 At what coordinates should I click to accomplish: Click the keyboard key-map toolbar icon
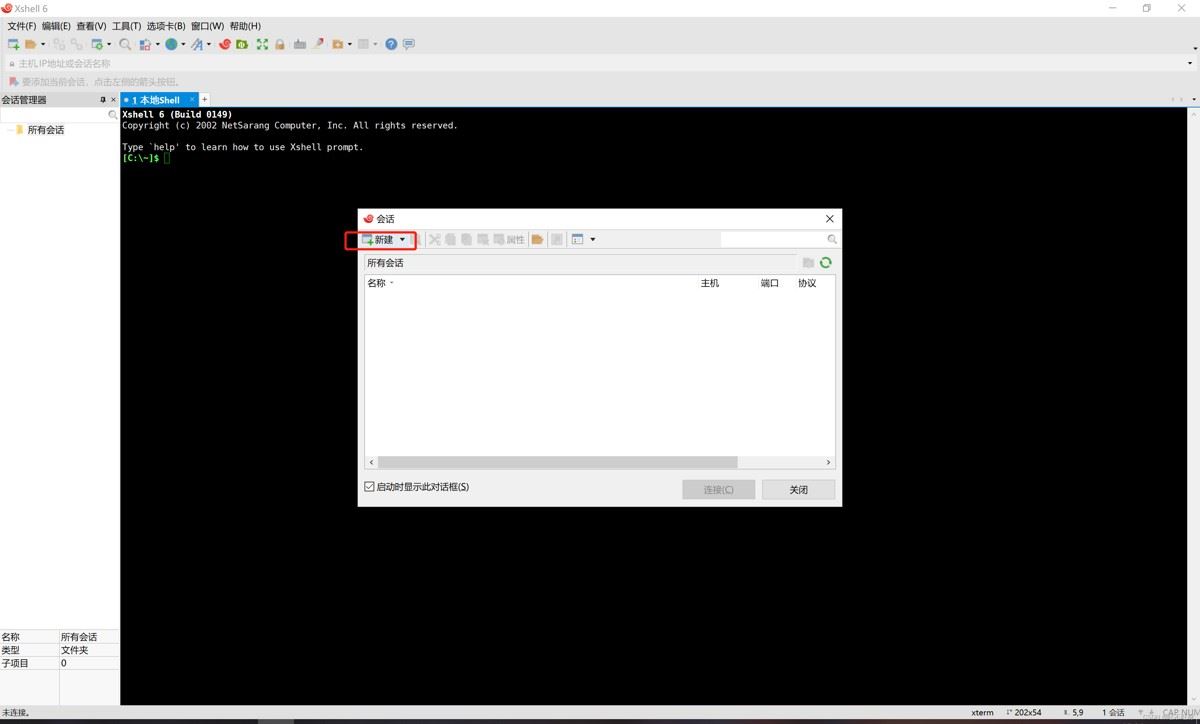299,44
